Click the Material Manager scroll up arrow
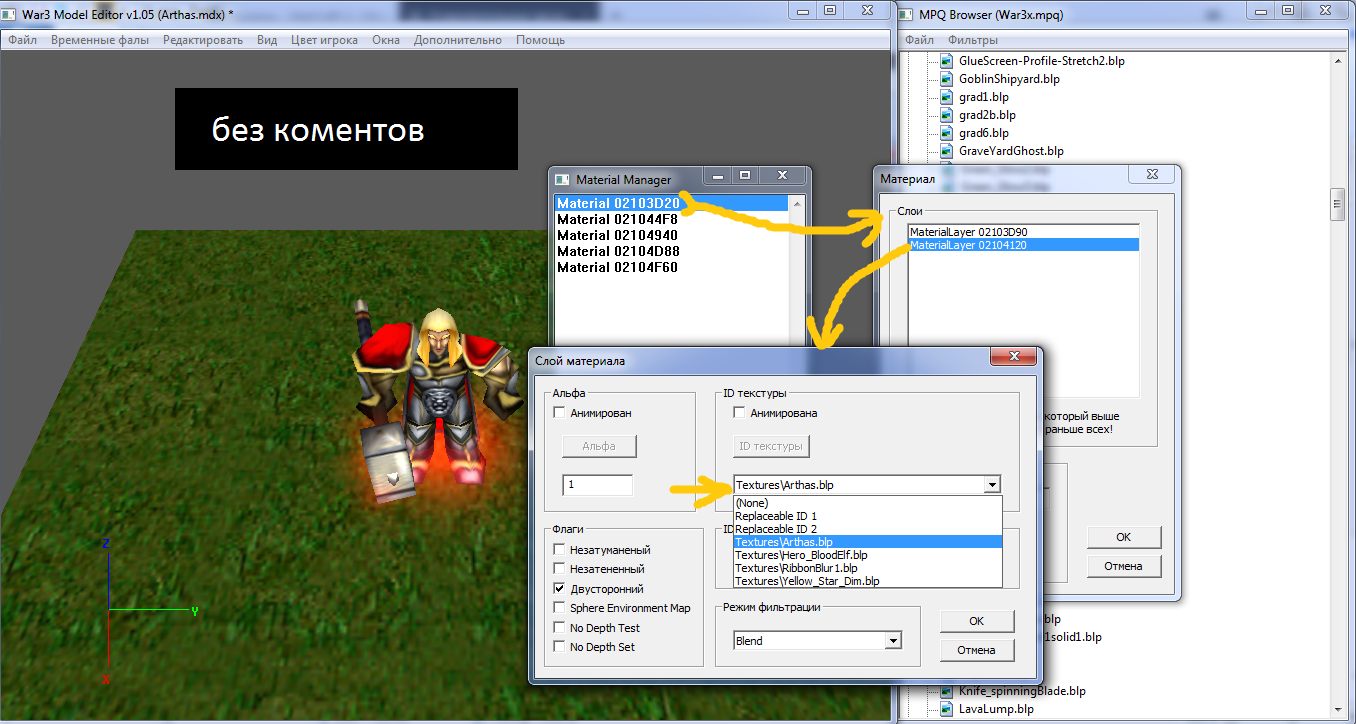Image resolution: width=1356 pixels, height=724 pixels. tap(797, 204)
